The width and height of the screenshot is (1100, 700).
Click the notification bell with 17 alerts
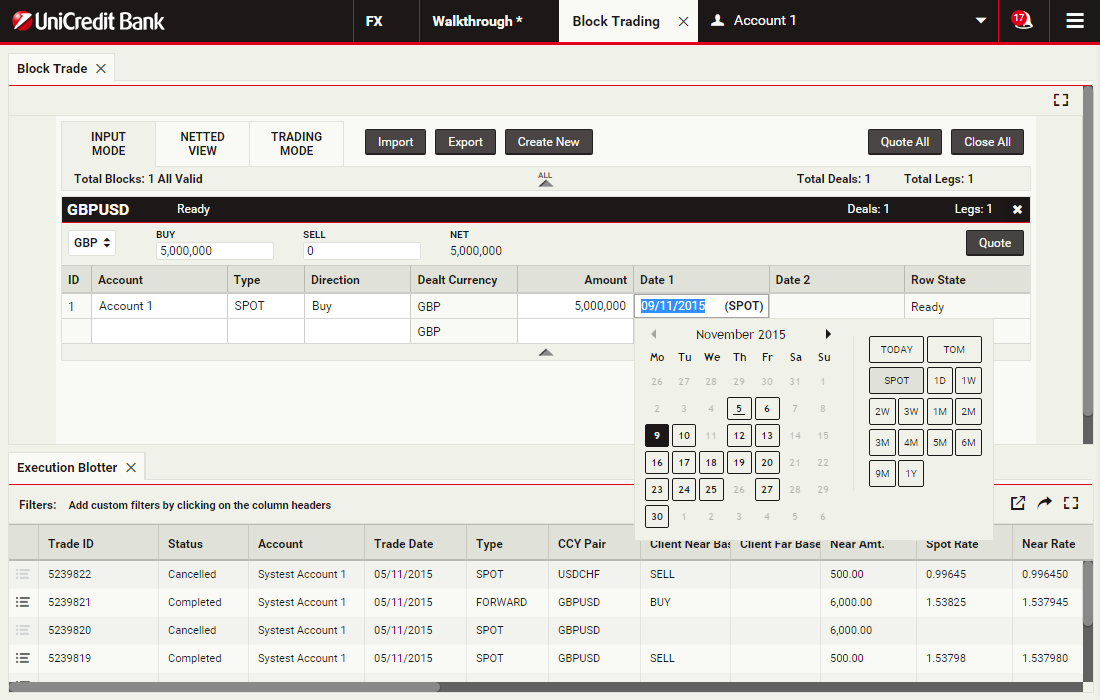[x=1021, y=20]
